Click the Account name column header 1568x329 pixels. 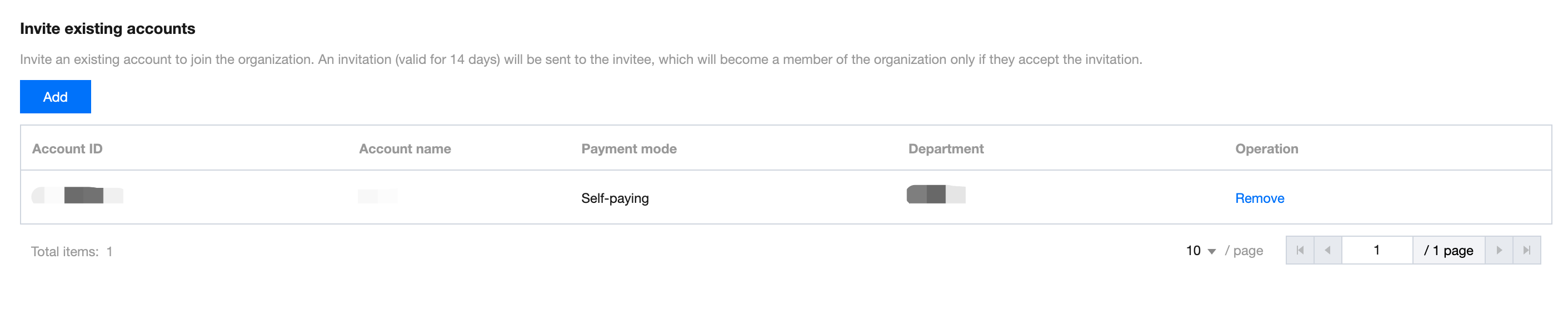pos(405,148)
